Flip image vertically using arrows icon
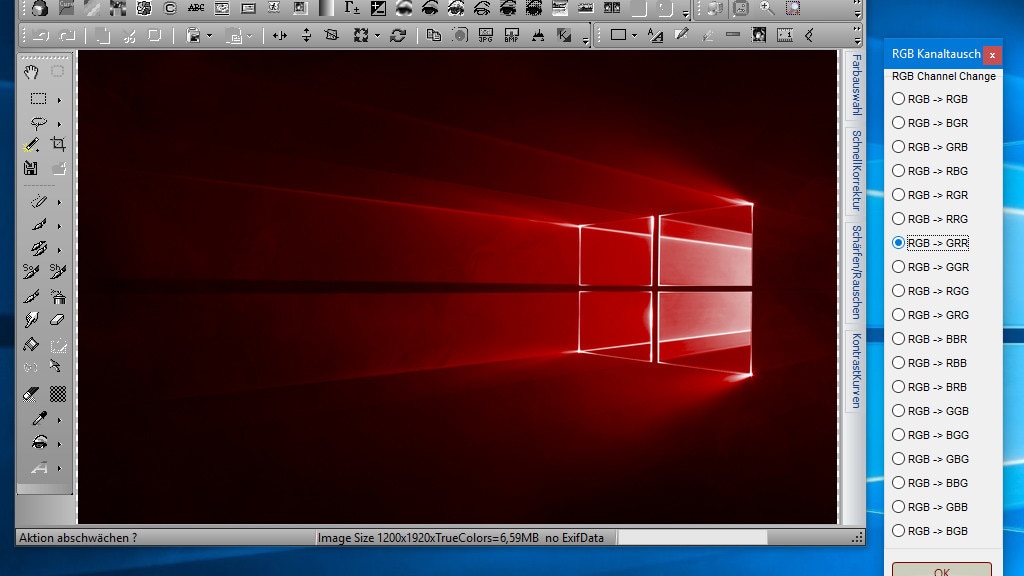Screen dimensions: 1024x576 pyautogui.click(x=306, y=35)
